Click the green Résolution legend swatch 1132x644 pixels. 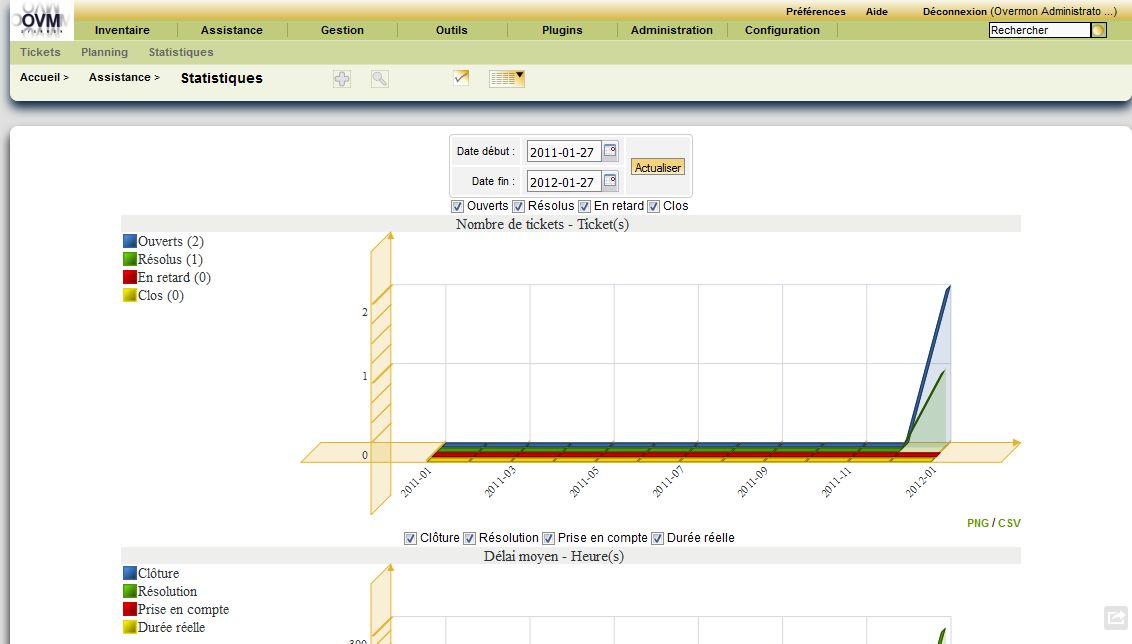[130, 591]
